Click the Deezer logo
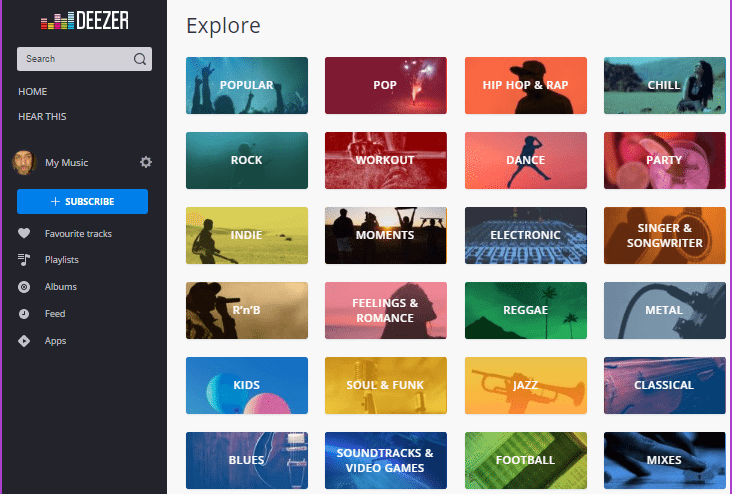 84,21
